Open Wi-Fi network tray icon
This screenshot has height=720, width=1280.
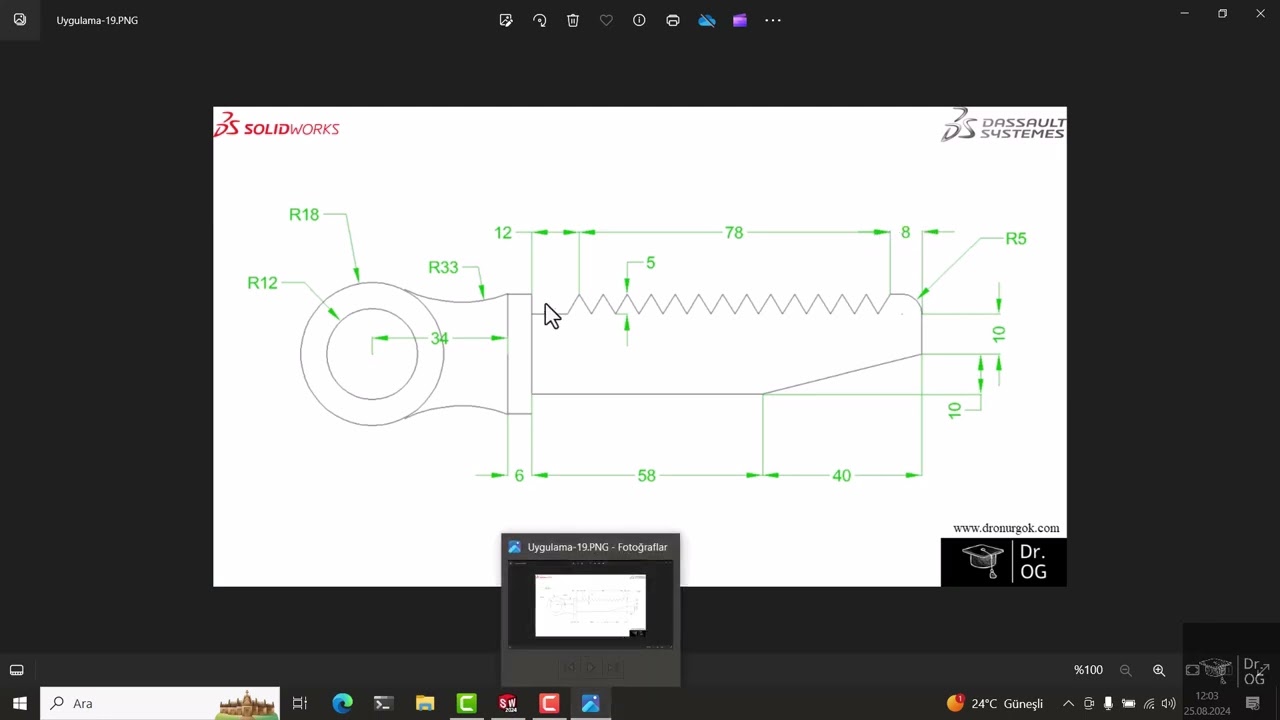(1149, 704)
